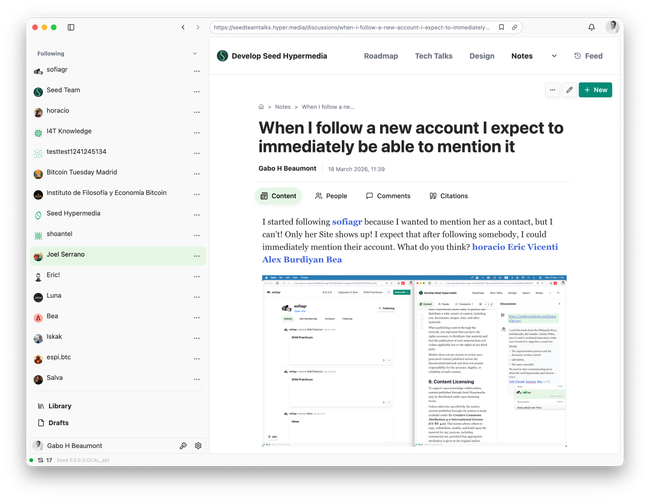Open the key icon beside Gabo H Beaumont
Viewport: 650px width, 501px height.
pos(183,445)
